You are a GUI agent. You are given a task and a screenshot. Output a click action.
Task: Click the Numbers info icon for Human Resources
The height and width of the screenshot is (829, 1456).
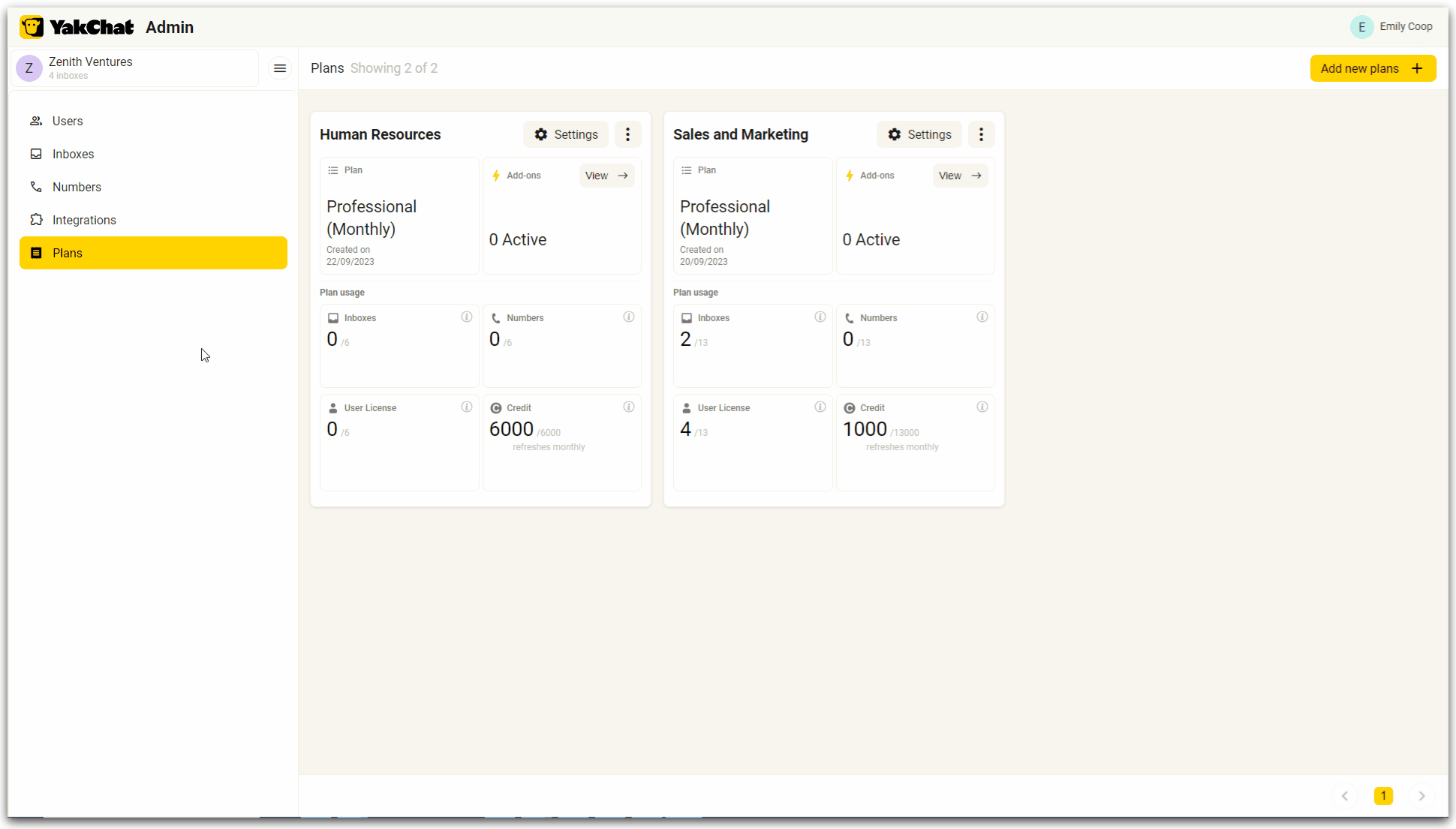point(629,317)
